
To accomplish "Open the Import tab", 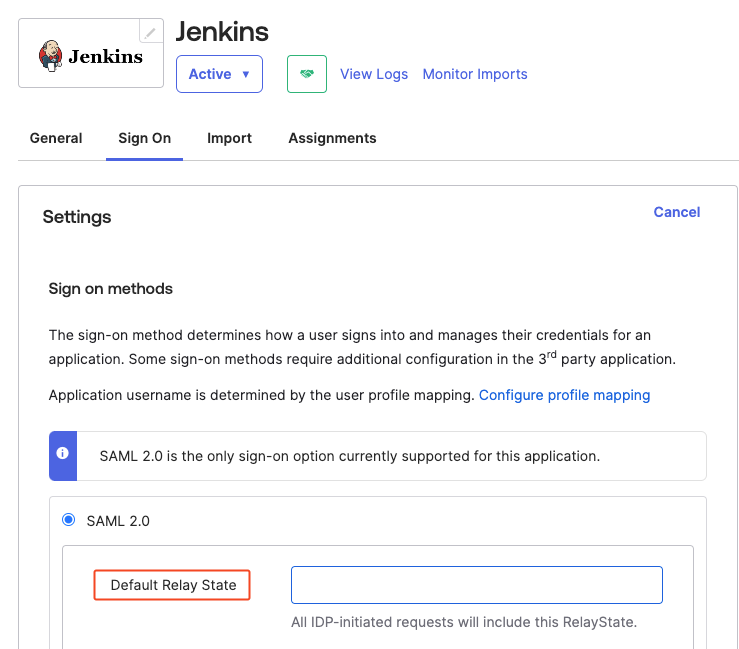I will coord(229,138).
